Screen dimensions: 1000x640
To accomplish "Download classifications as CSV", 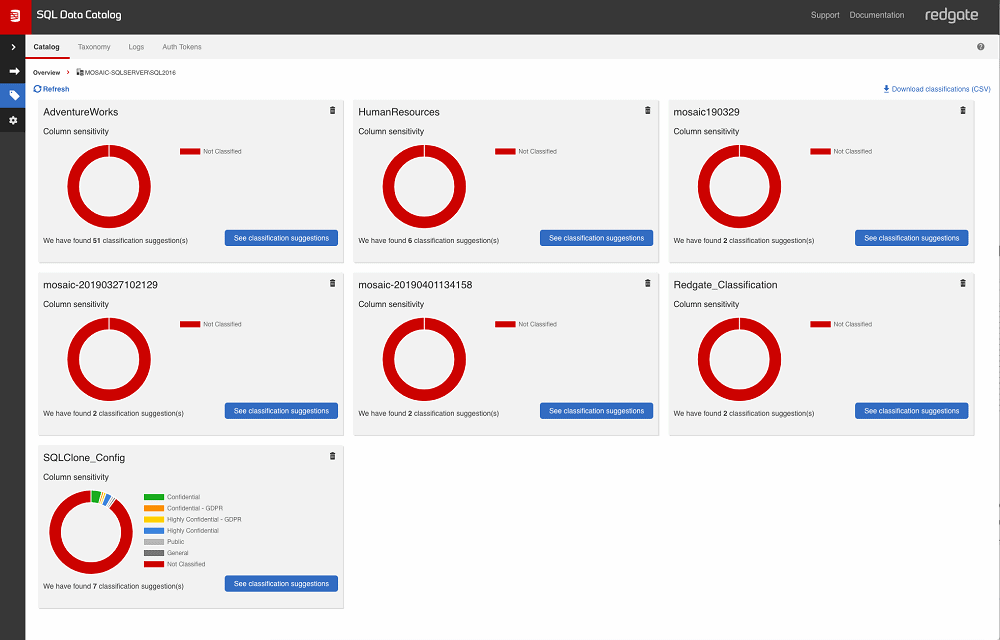I will point(936,89).
